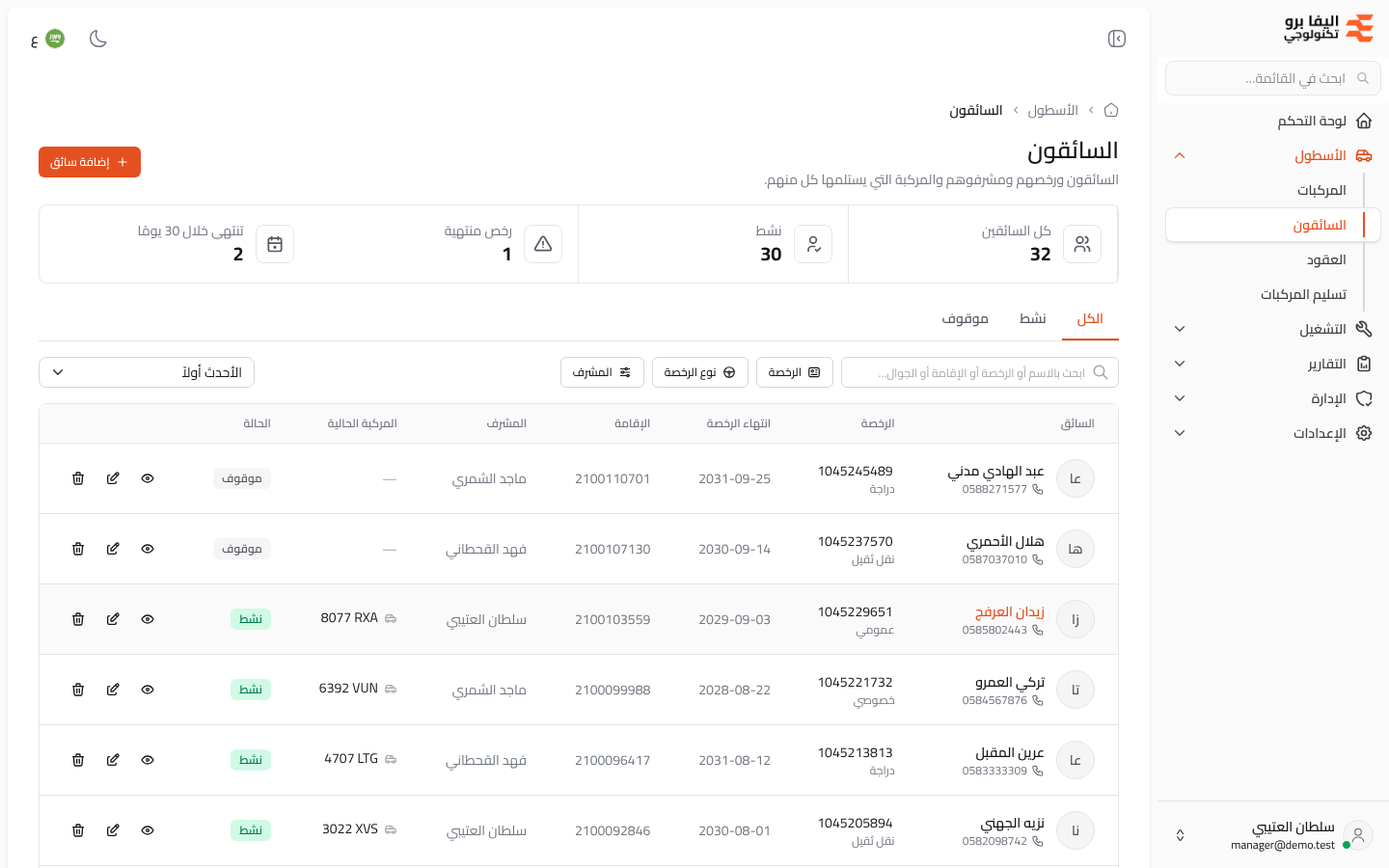Screen dimensions: 1389x868
Task: Open the نوع الرخصة filter dropdown
Action: (x=700, y=372)
